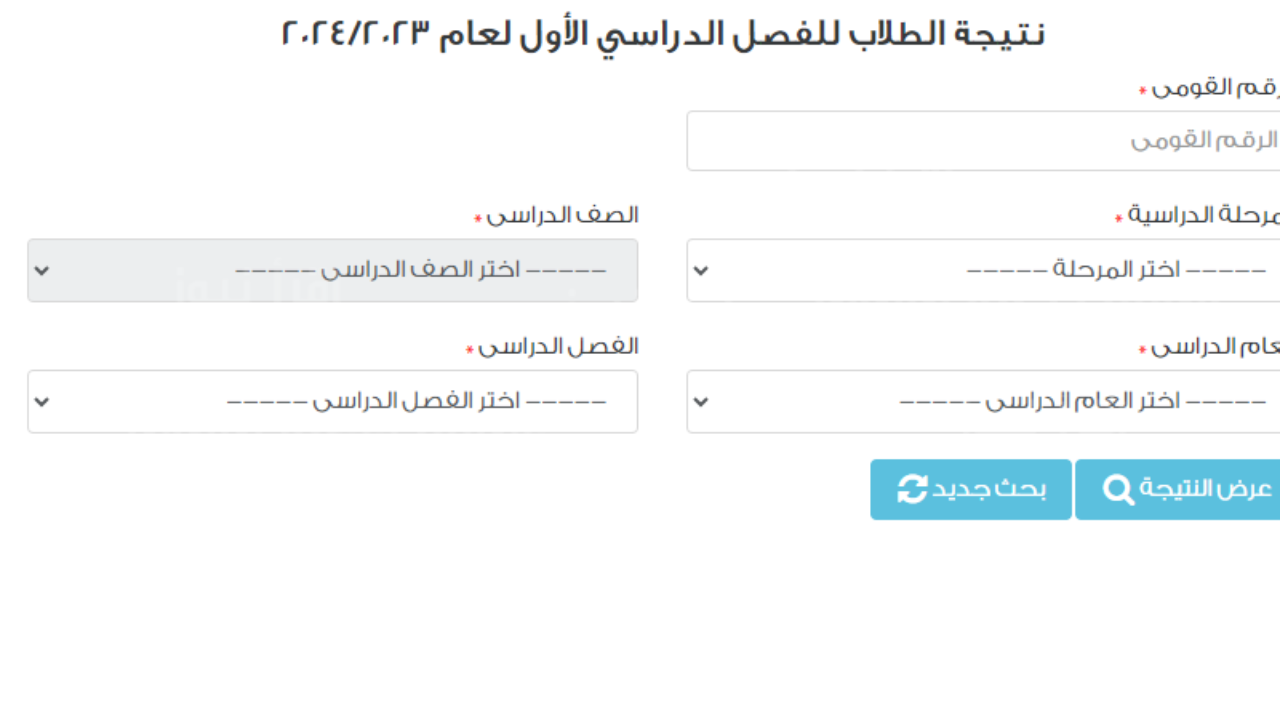The width and height of the screenshot is (1280, 720).
Task: Click the red asterisk beside الصف الدراسى
Action: (478, 219)
